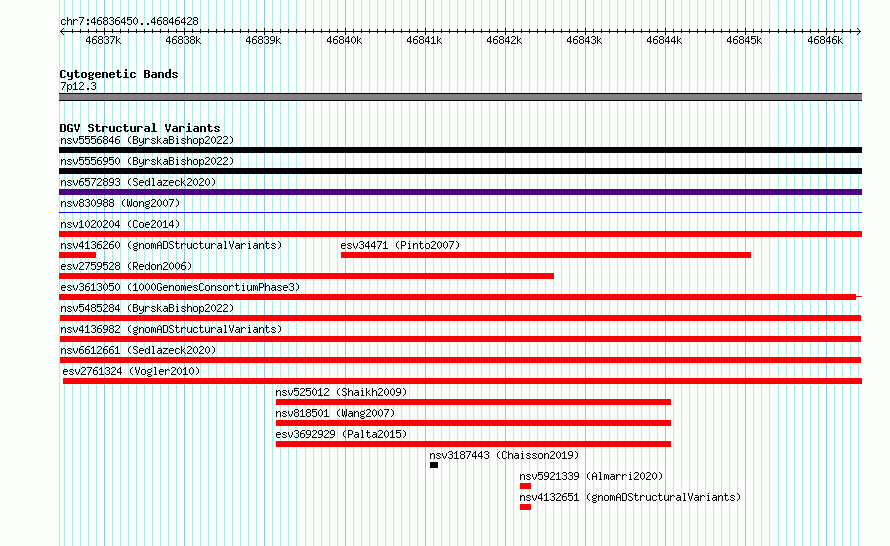Screen dimensions: 890x546
Task: Select the small red block for nsv5921339
Action: (x=526, y=486)
